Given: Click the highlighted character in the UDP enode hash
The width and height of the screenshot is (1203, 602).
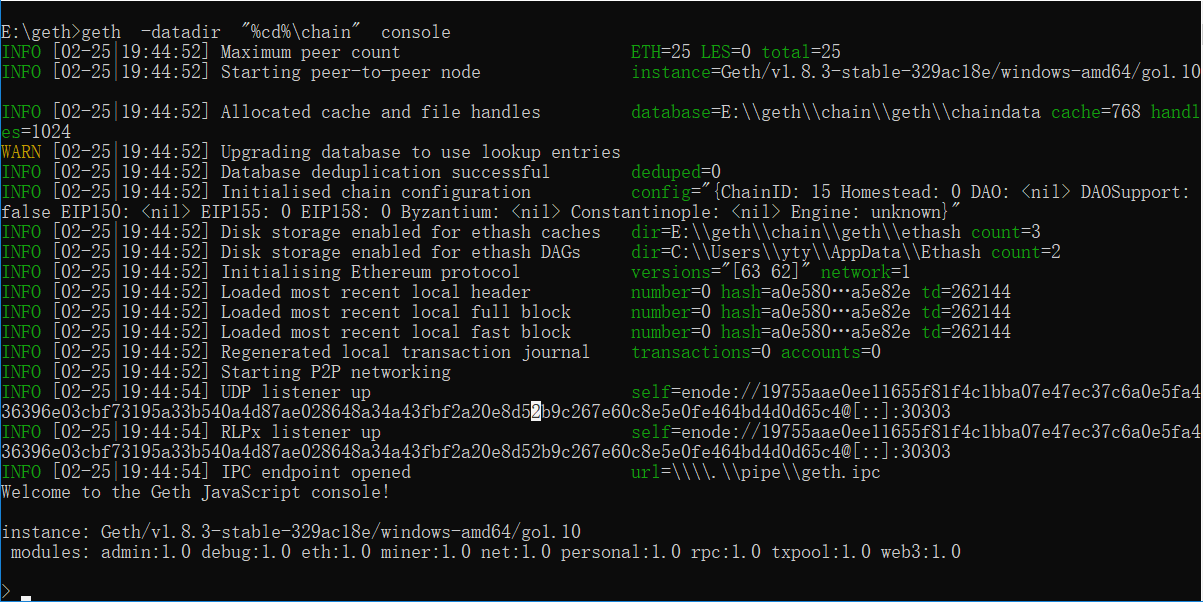Looking at the screenshot, I should [536, 412].
